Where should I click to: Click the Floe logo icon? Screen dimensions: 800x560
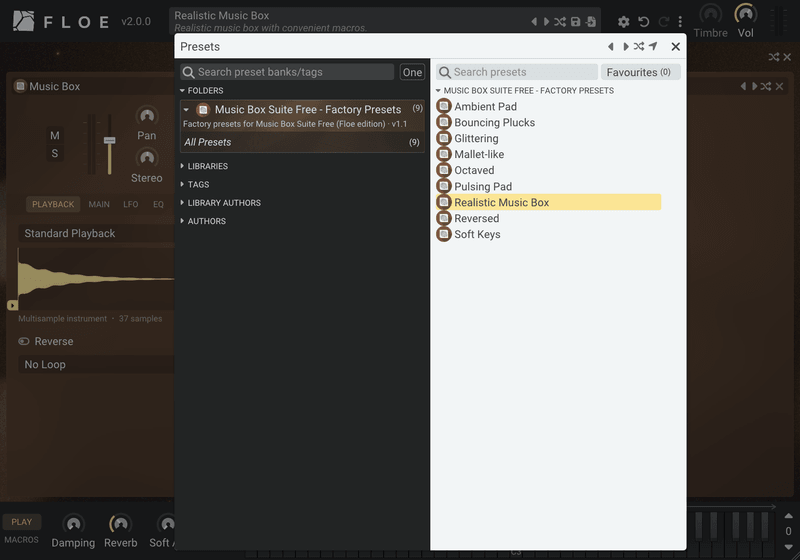[23, 21]
